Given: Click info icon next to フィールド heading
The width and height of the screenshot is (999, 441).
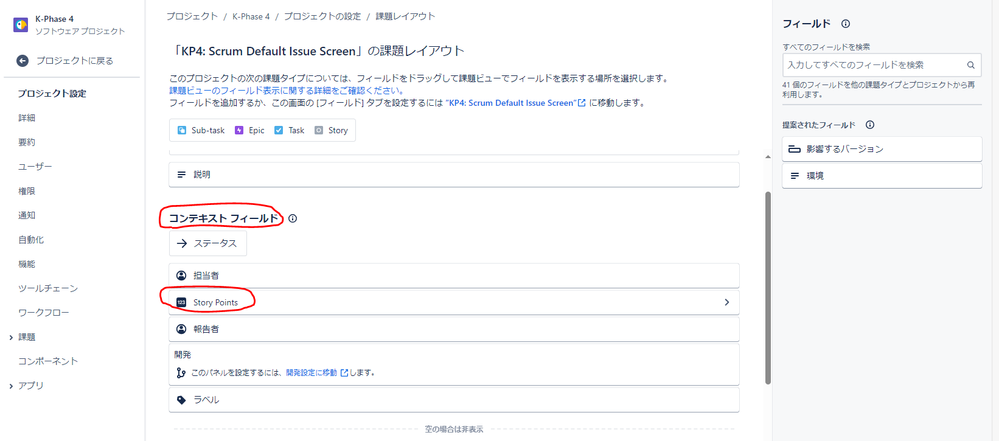Looking at the screenshot, I should pyautogui.click(x=845, y=24).
